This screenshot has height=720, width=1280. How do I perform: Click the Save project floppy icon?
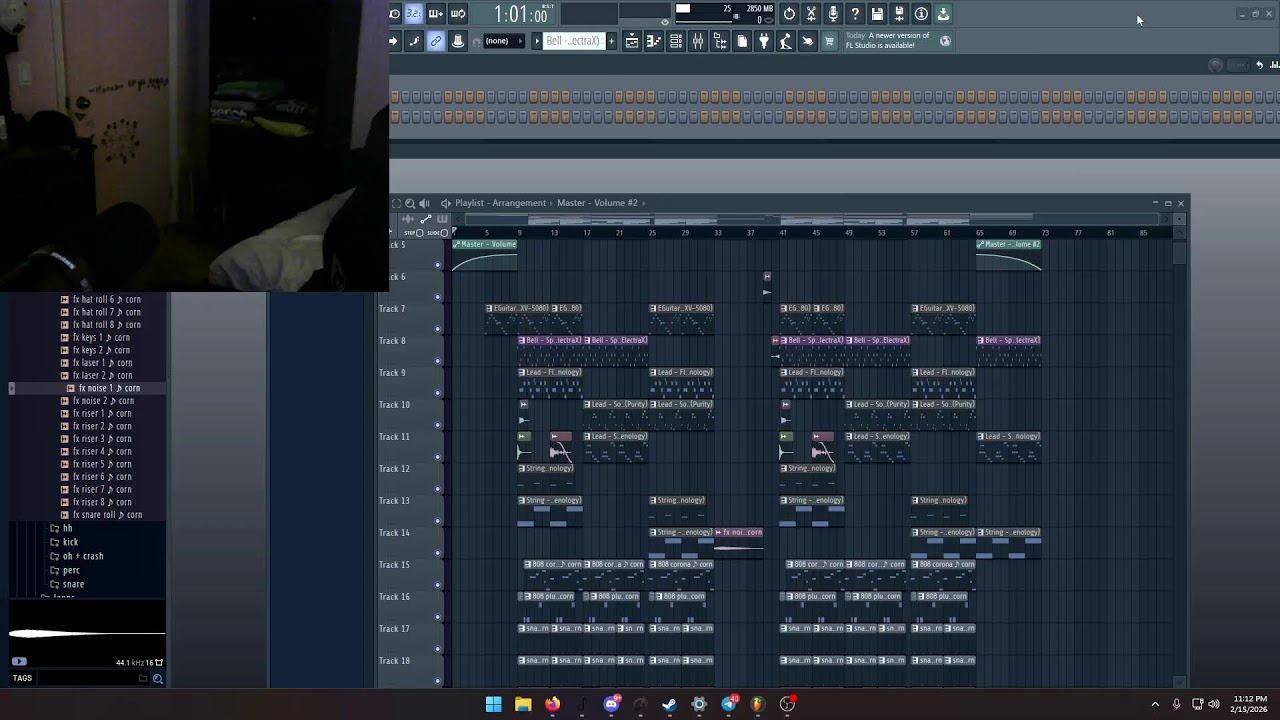877,14
